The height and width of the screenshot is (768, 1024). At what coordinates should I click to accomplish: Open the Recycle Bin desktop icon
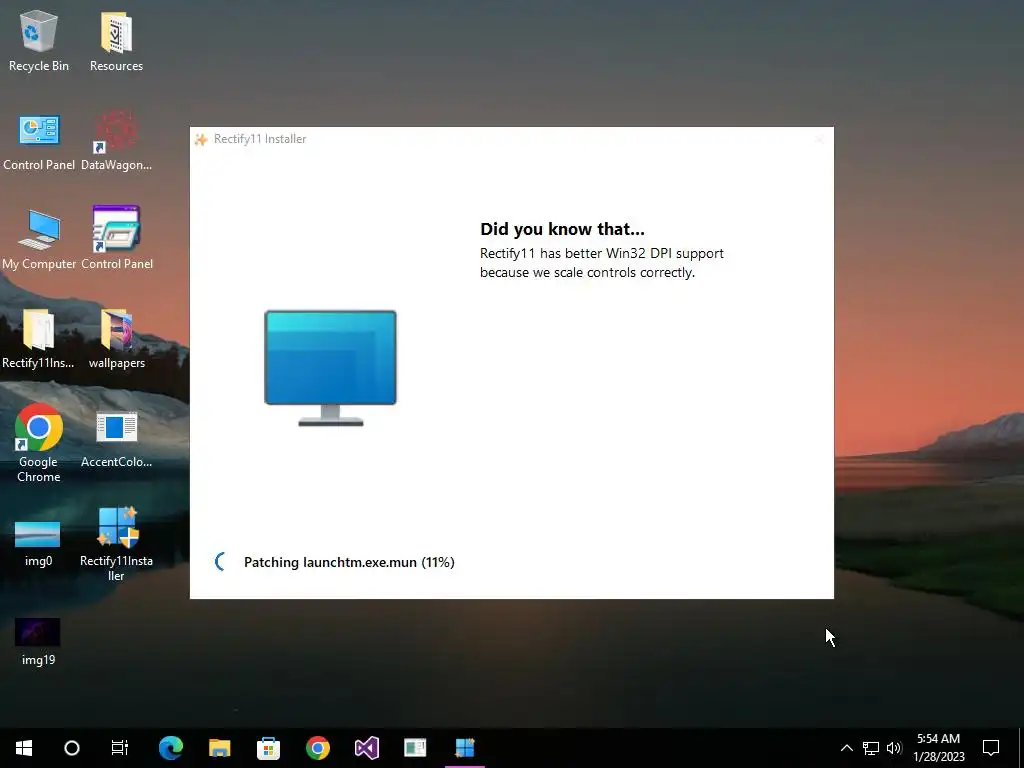[39, 41]
